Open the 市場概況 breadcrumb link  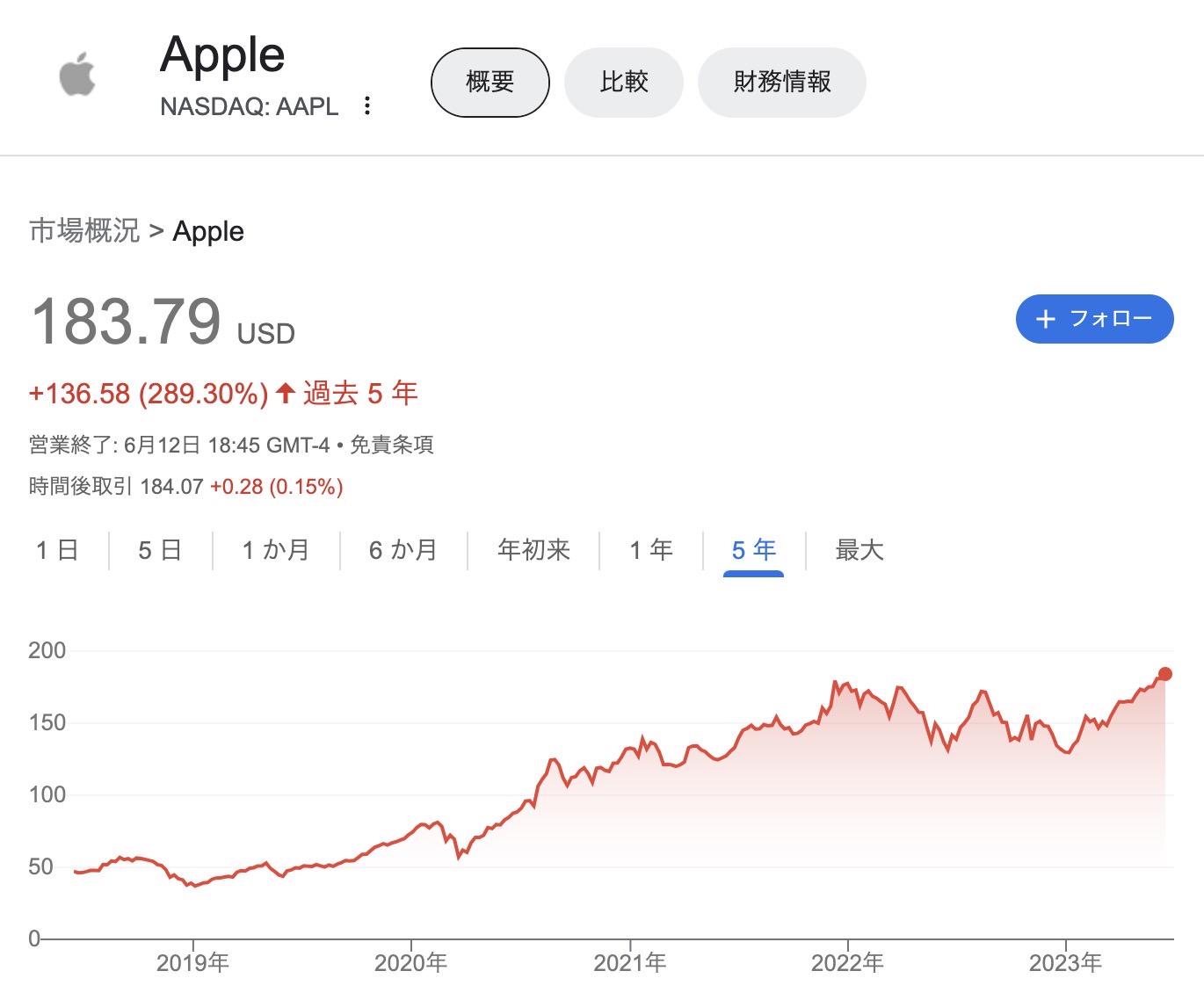point(84,231)
